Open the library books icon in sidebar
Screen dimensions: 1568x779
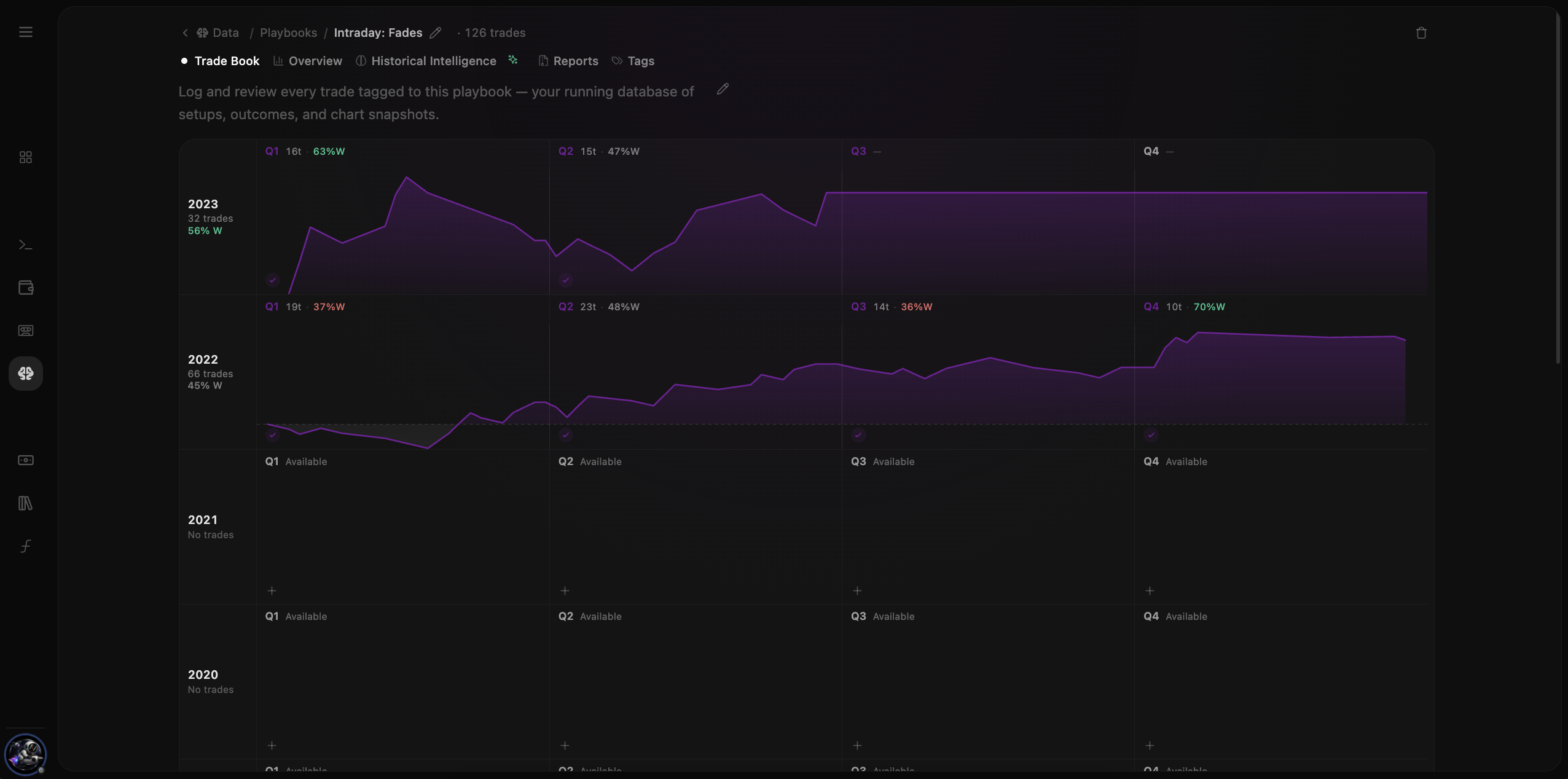(25, 503)
